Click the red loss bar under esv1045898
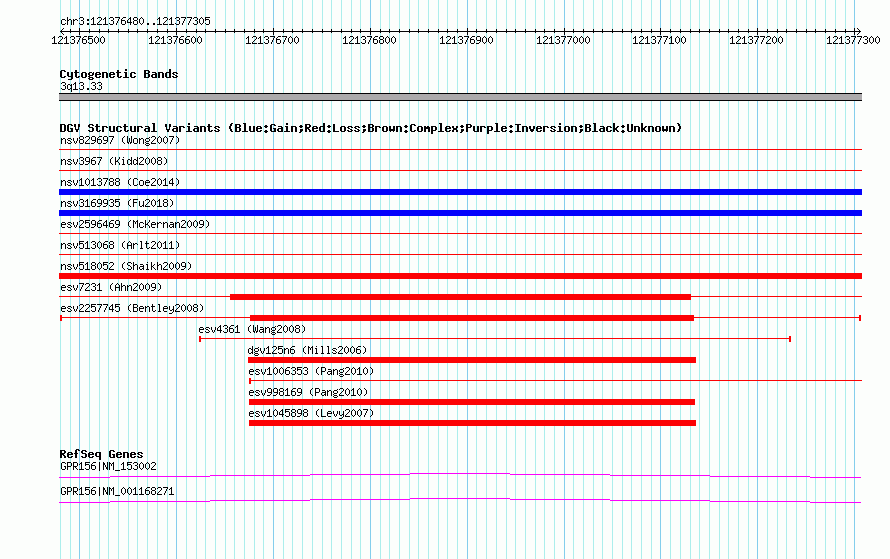The image size is (890, 559). (472, 423)
